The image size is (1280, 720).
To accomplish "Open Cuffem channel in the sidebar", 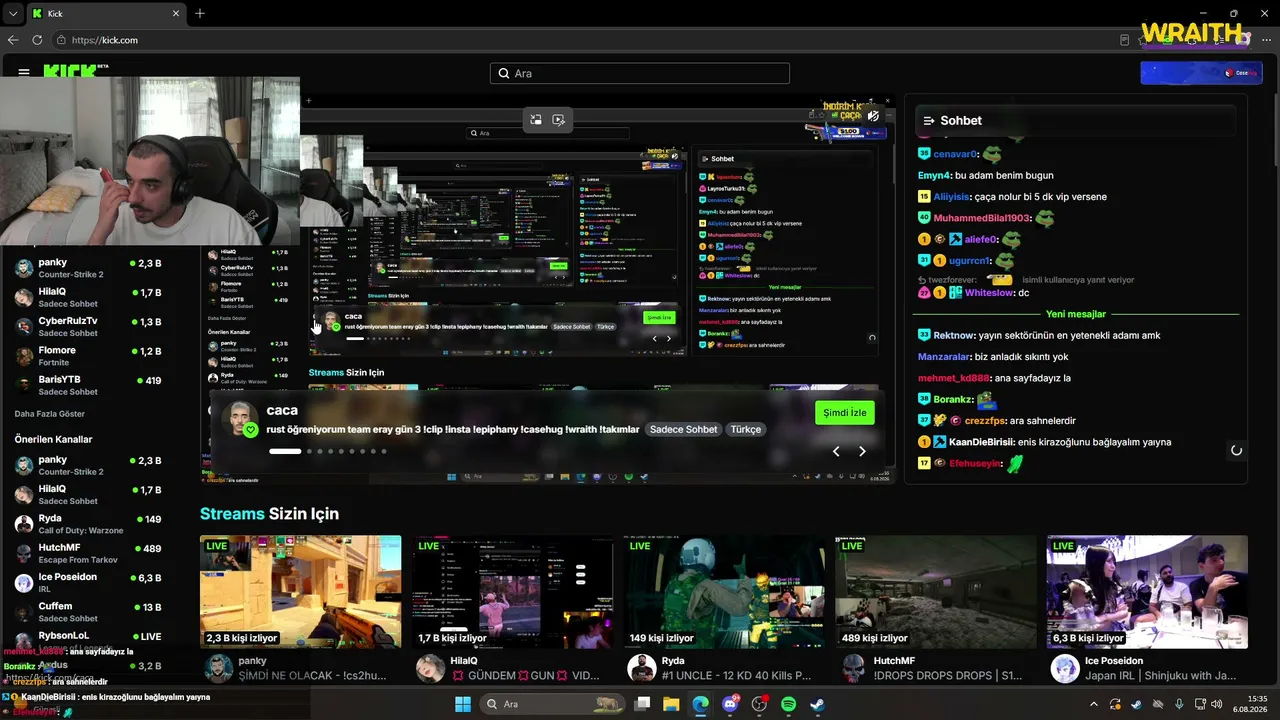I will coord(88,612).
